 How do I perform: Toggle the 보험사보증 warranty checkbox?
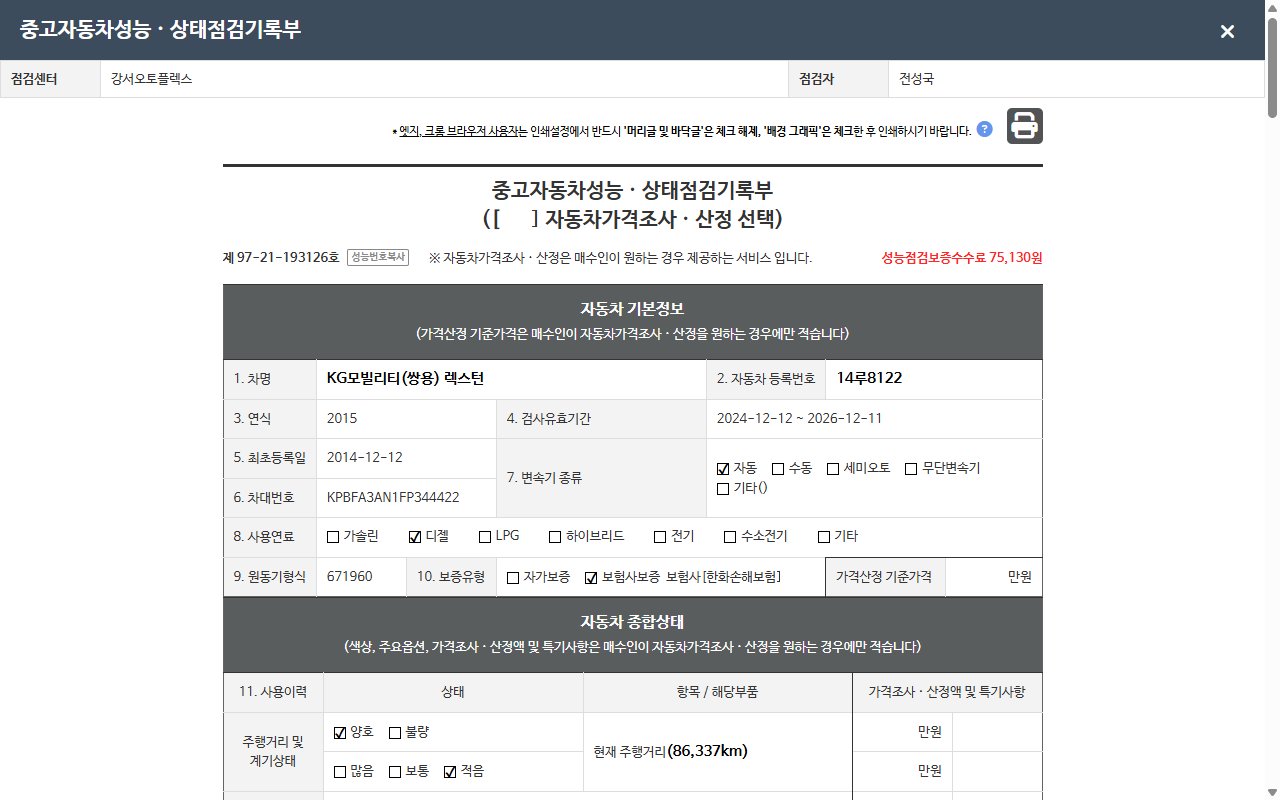[591, 577]
